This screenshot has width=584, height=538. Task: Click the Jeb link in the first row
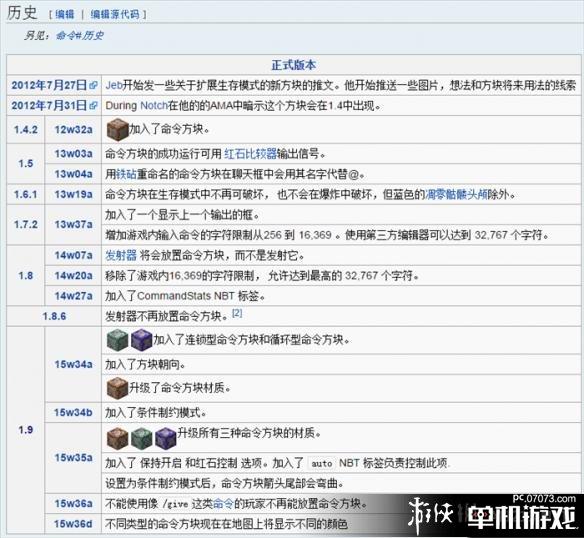point(114,85)
